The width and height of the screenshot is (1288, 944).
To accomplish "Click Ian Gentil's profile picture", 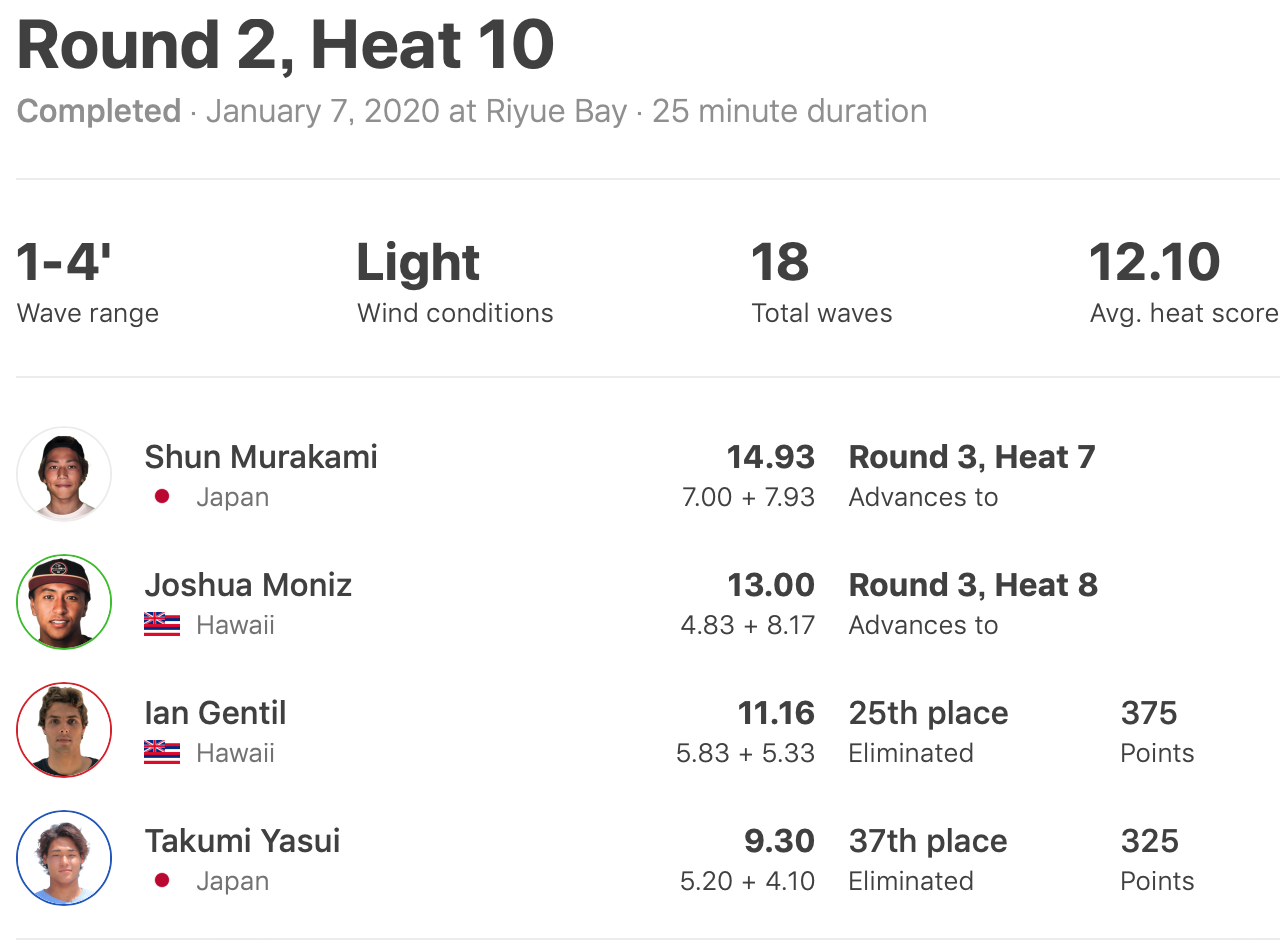I will (64, 730).
